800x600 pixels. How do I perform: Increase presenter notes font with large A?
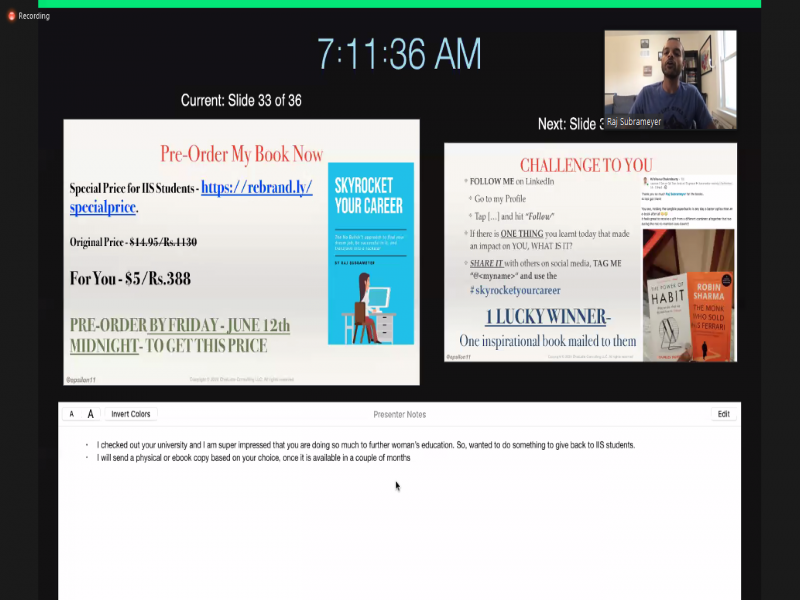90,414
